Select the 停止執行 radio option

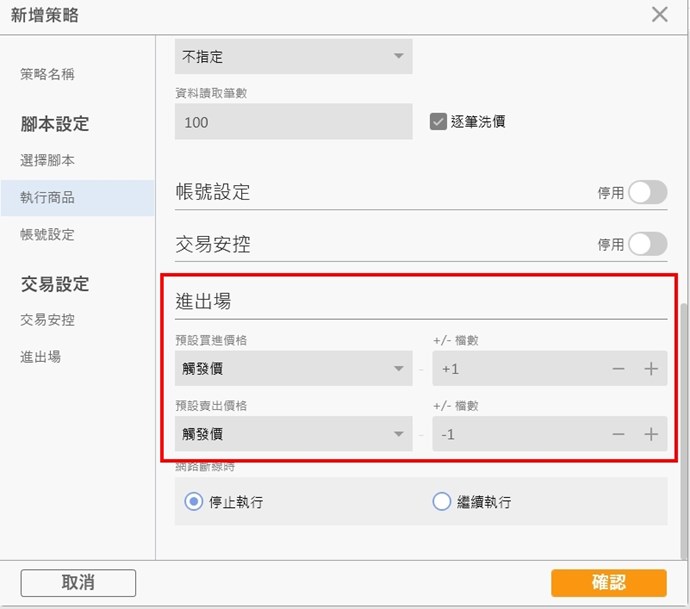click(194, 502)
